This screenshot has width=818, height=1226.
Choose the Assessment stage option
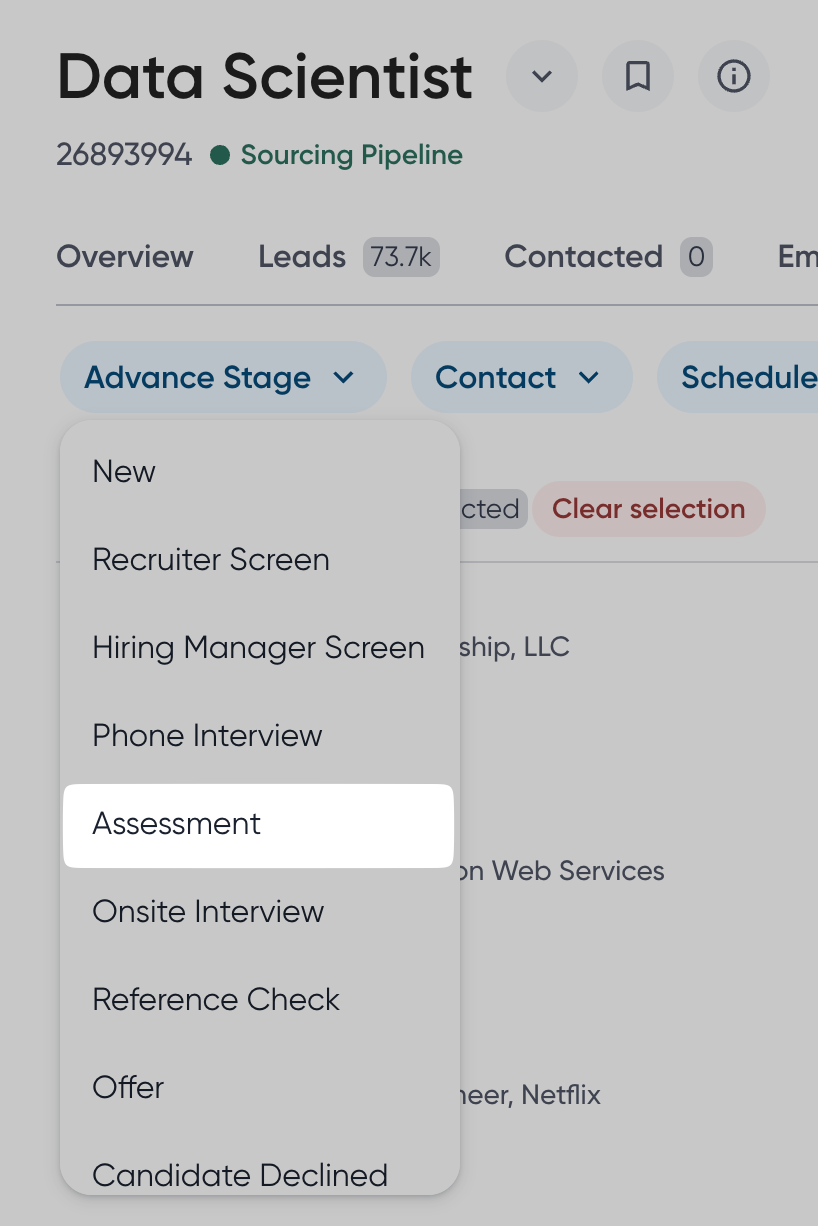[177, 824]
